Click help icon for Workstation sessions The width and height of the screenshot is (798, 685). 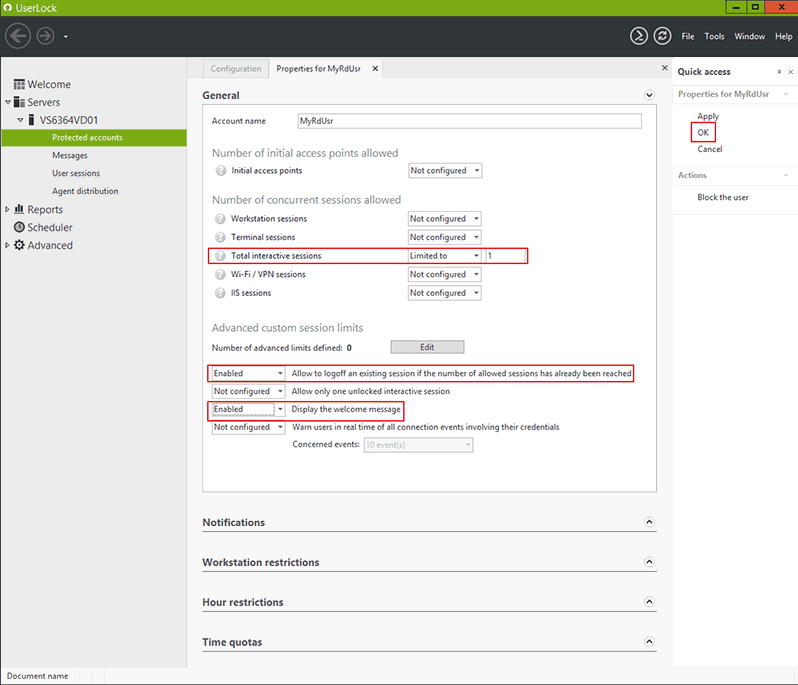pos(220,219)
